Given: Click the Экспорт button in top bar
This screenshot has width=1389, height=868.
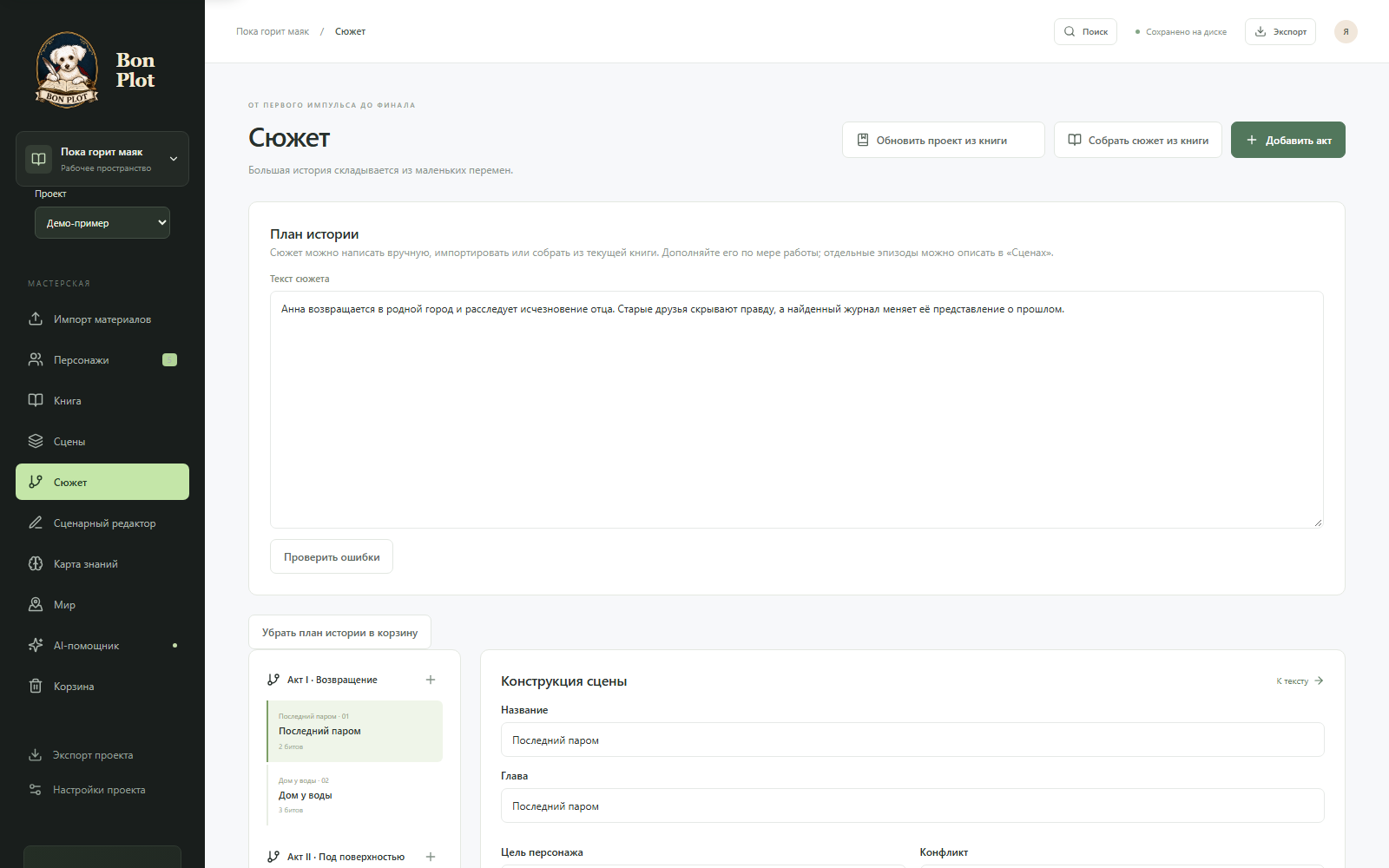Looking at the screenshot, I should (1280, 31).
